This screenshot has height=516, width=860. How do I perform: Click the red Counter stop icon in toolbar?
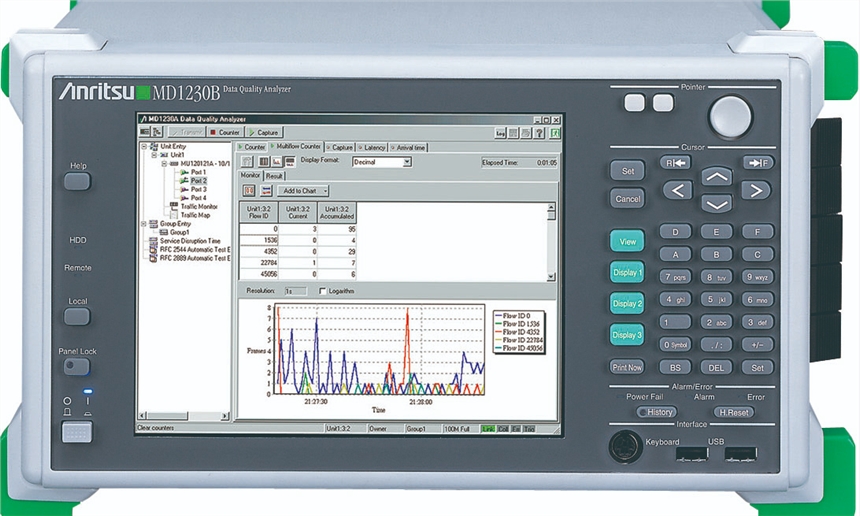[x=213, y=132]
